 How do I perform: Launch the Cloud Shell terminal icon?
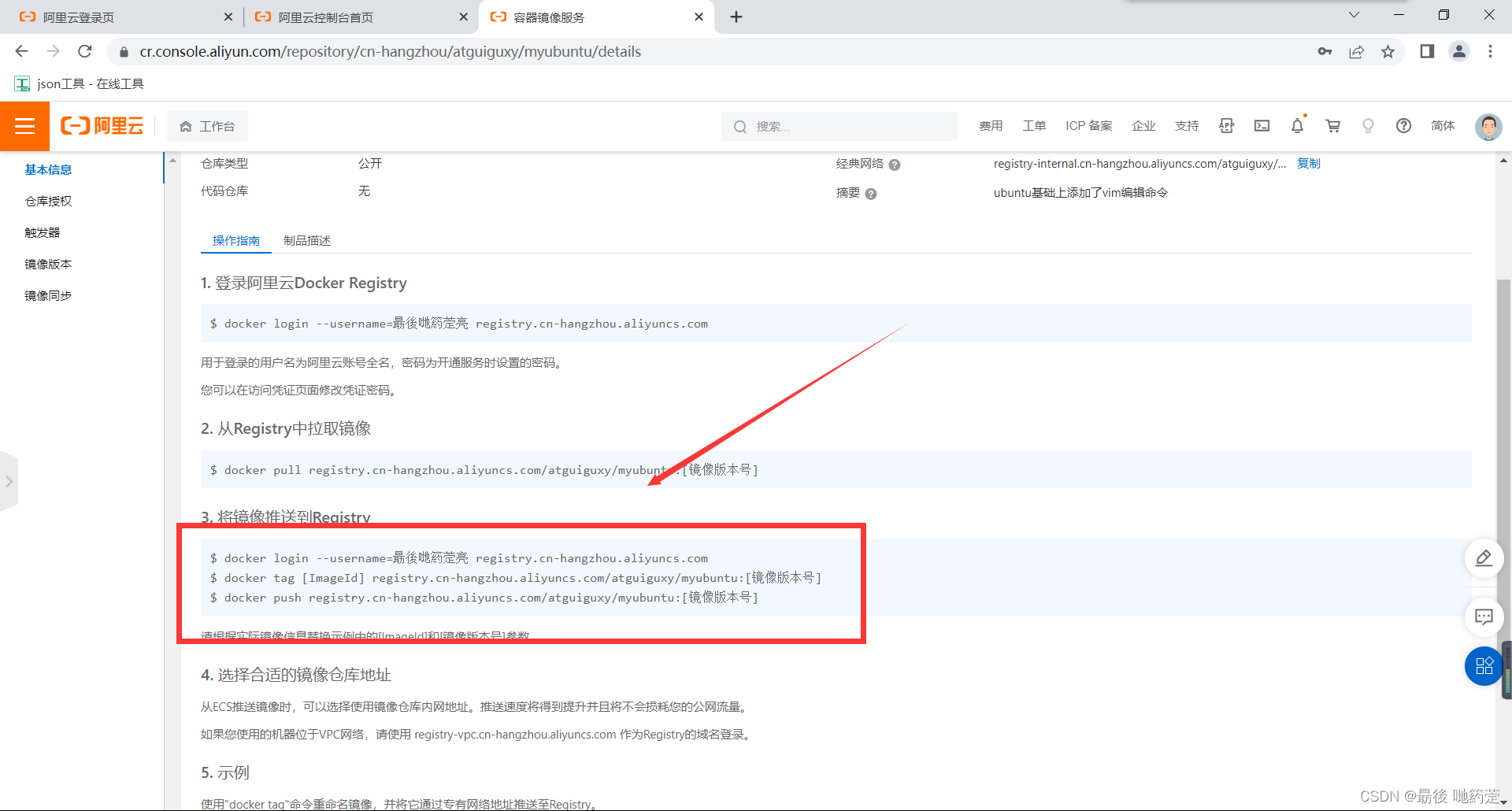pyautogui.click(x=1262, y=126)
